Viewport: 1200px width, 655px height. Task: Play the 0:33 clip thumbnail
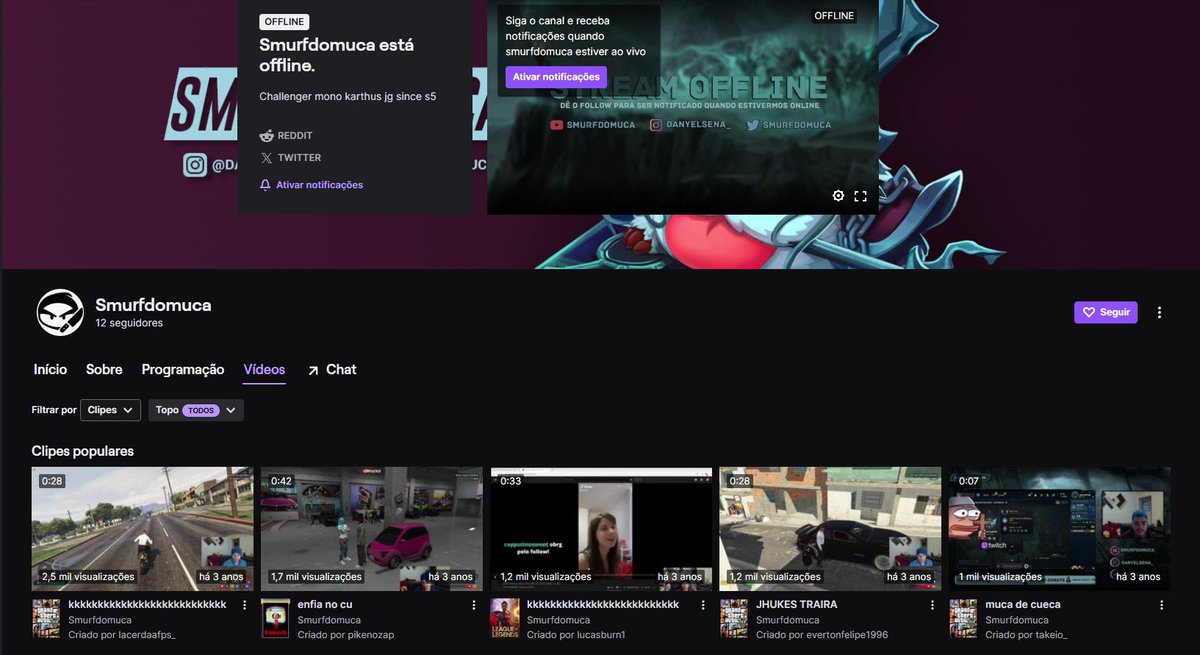tap(602, 529)
